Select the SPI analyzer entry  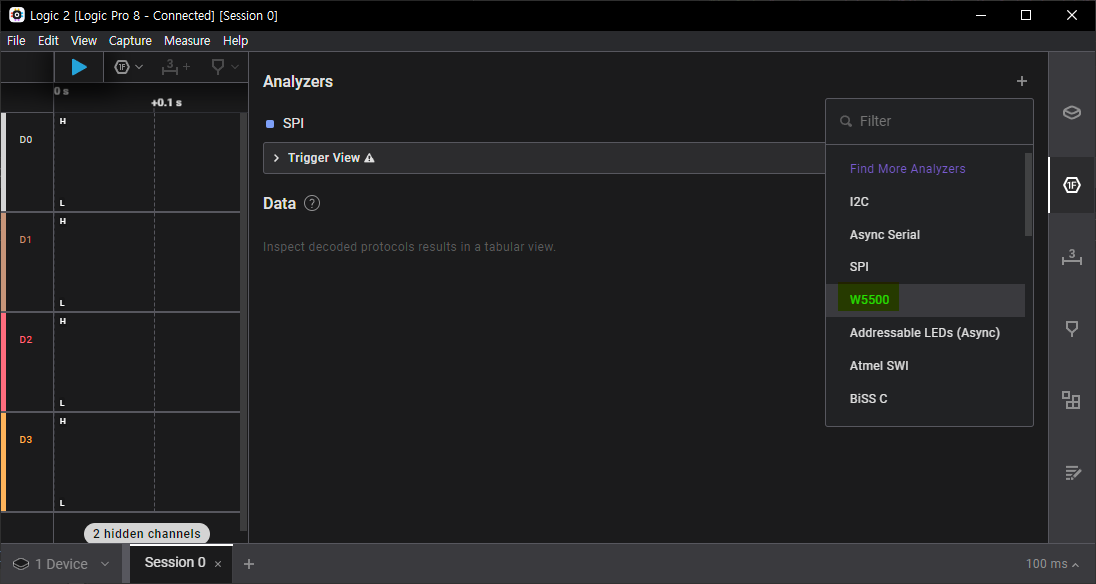click(x=293, y=124)
